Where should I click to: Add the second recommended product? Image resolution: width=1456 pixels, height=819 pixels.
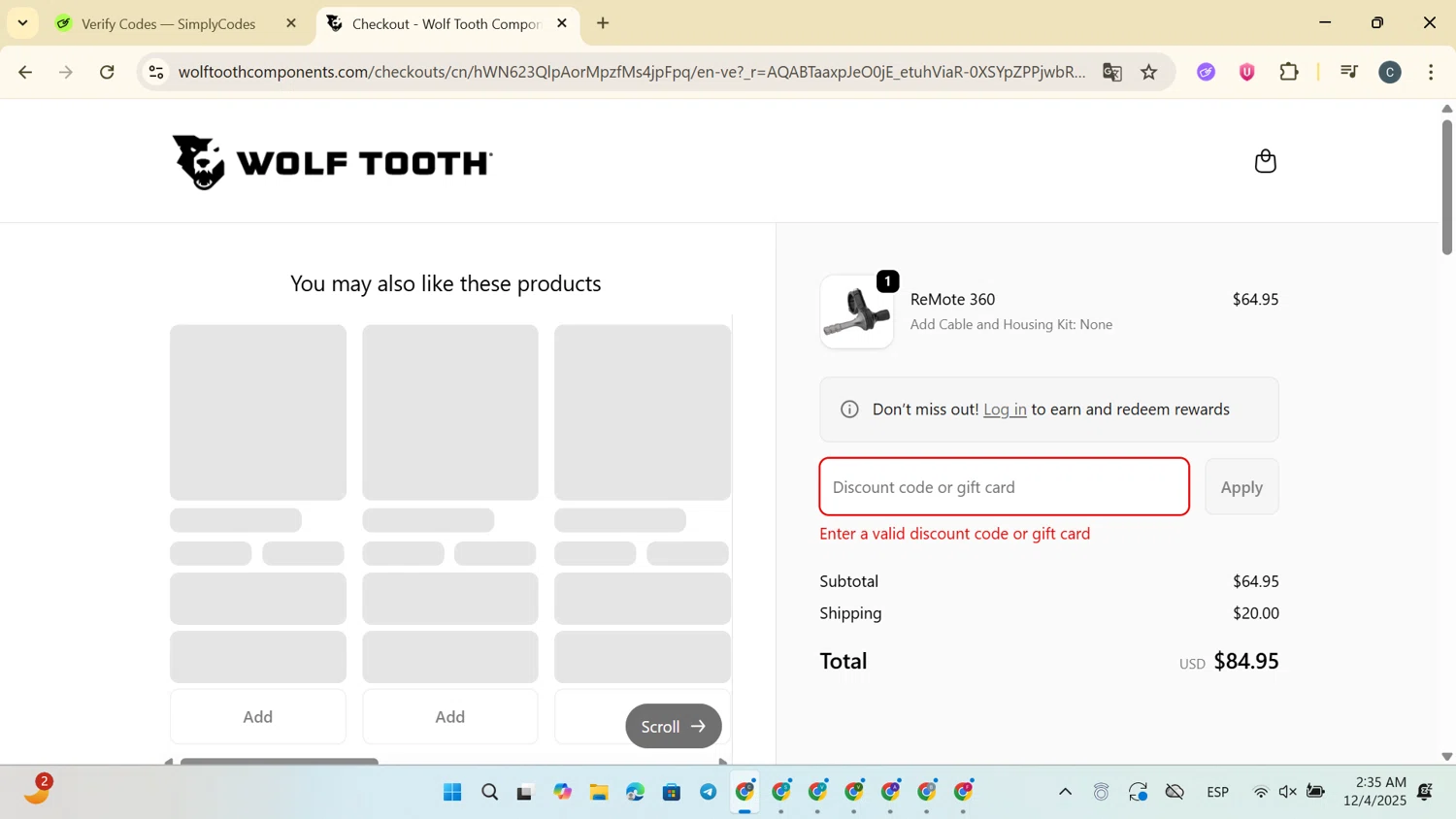tap(449, 717)
